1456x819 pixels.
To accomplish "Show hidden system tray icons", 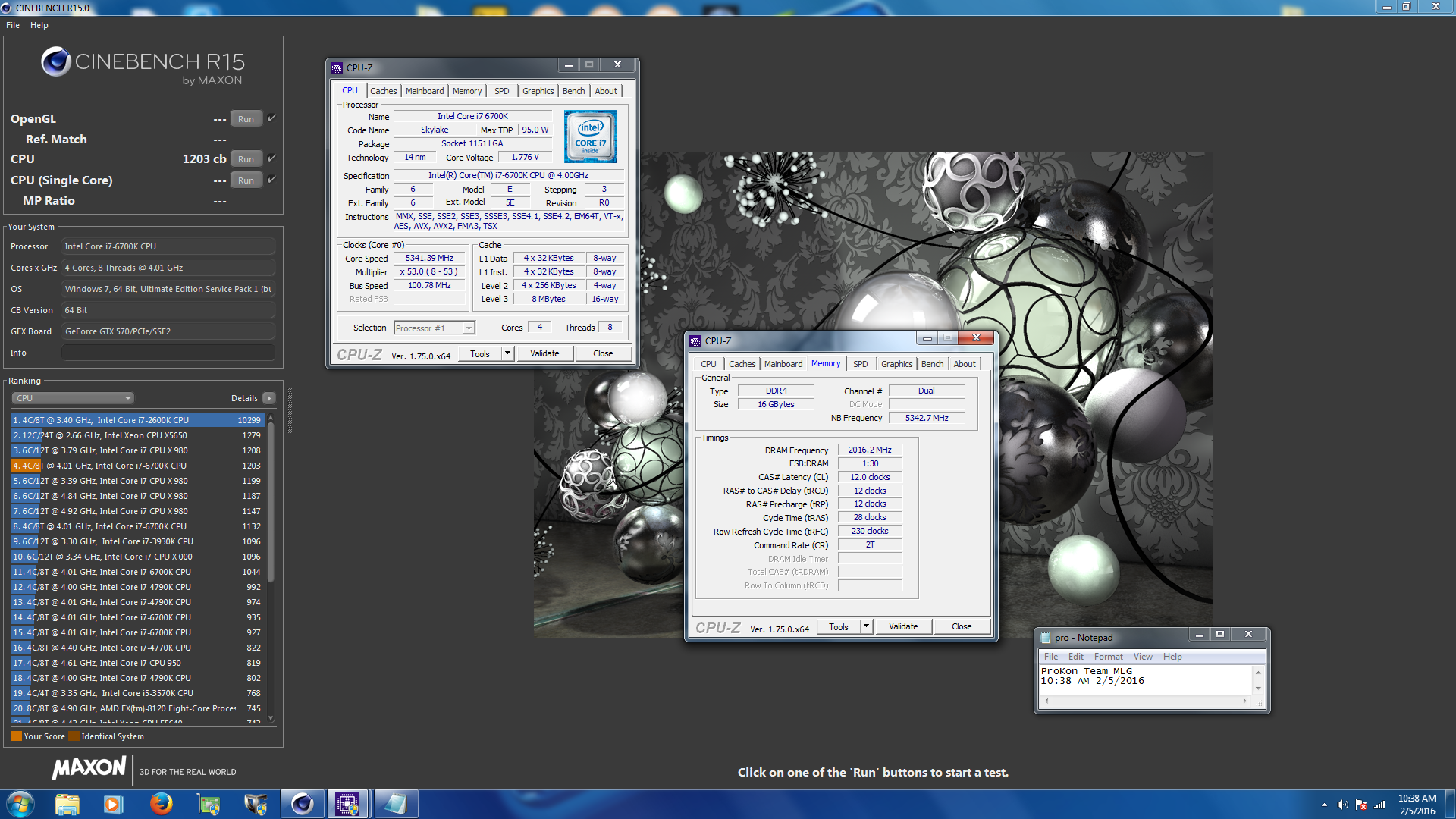I will click(1324, 805).
